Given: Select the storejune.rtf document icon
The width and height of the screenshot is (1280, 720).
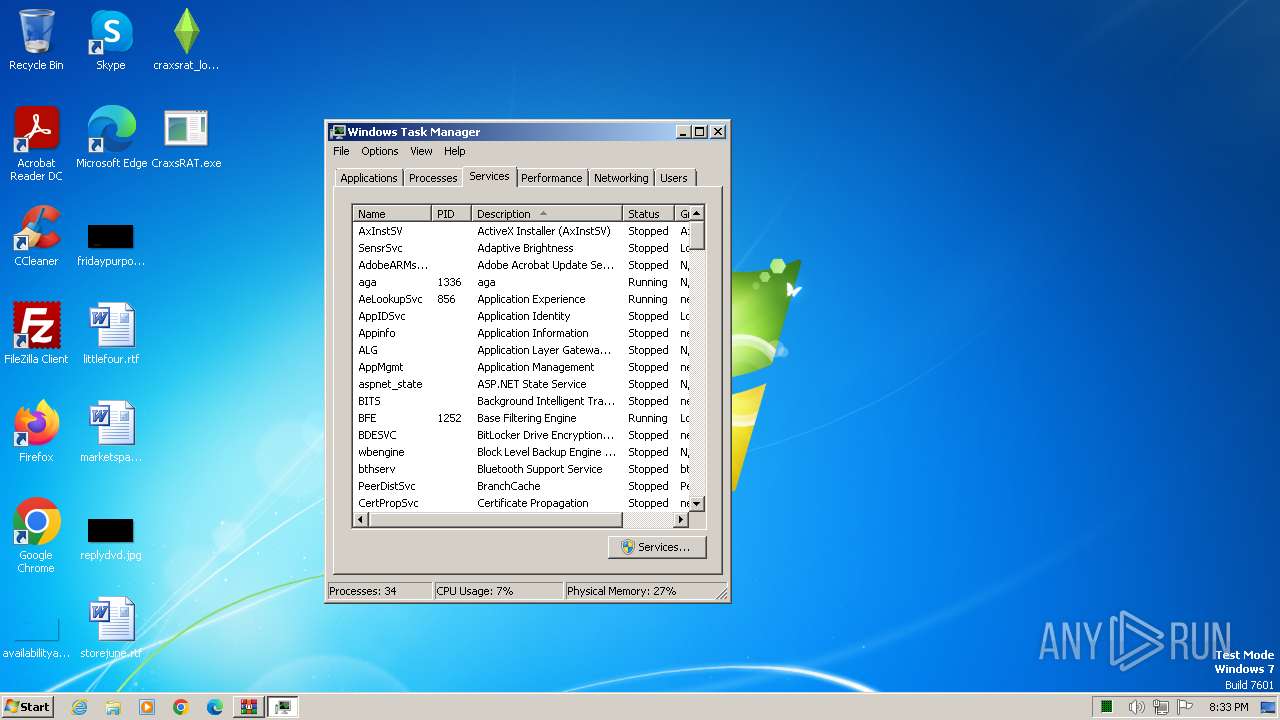Looking at the screenshot, I should tap(111, 628).
